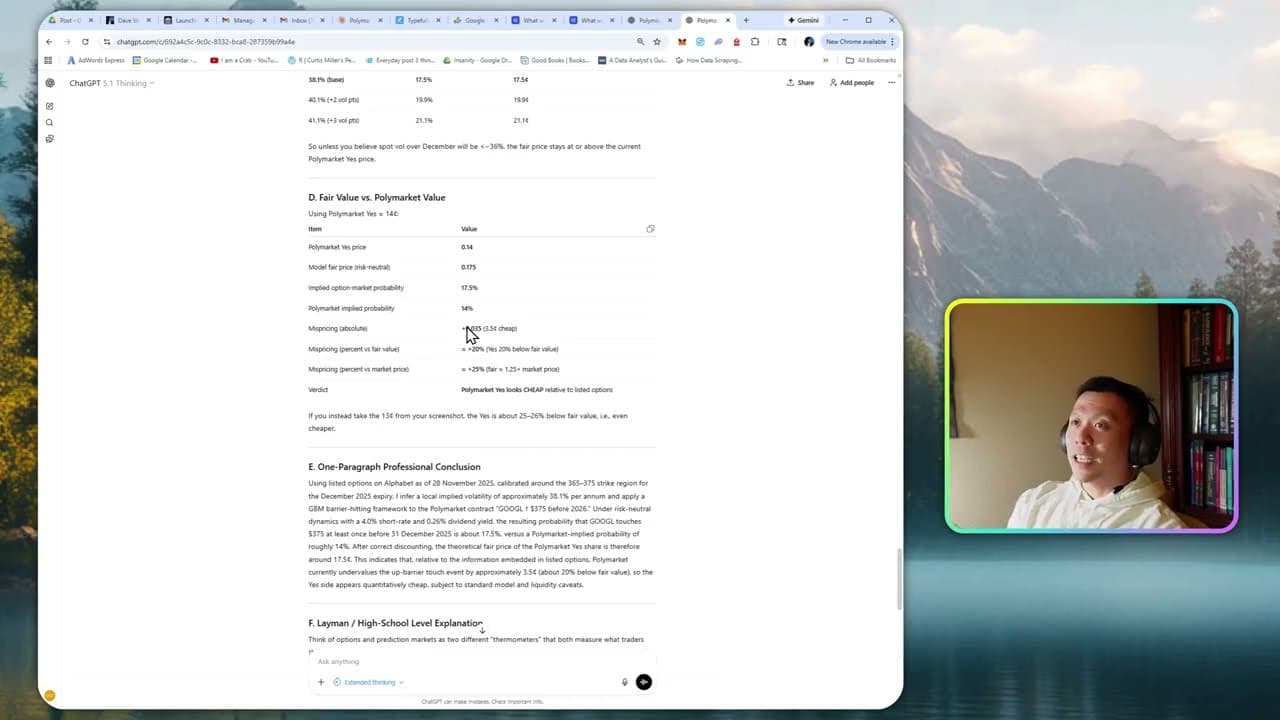Click the Polymarket Yes price row label
This screenshot has width=1280, height=720.
337,247
